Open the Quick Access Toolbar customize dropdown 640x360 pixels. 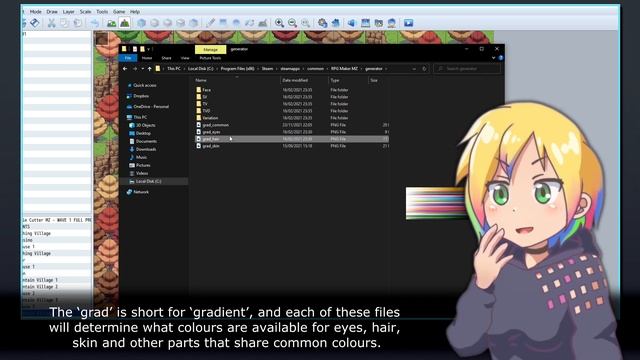(149, 49)
